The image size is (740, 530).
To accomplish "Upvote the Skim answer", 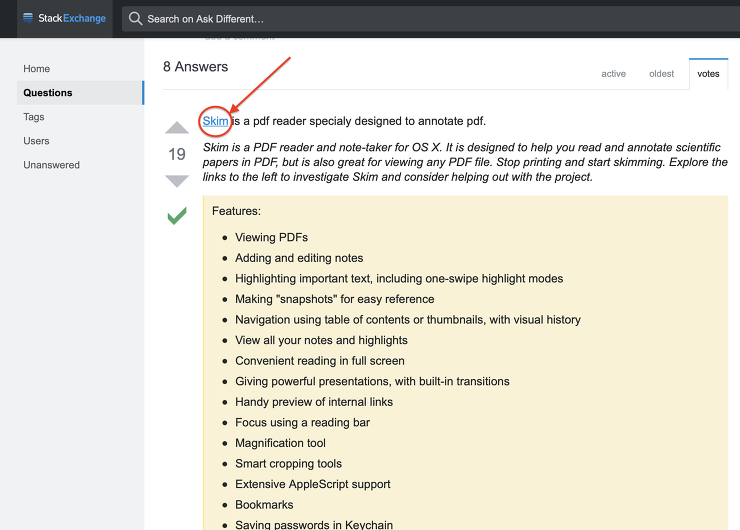I will point(177,128).
